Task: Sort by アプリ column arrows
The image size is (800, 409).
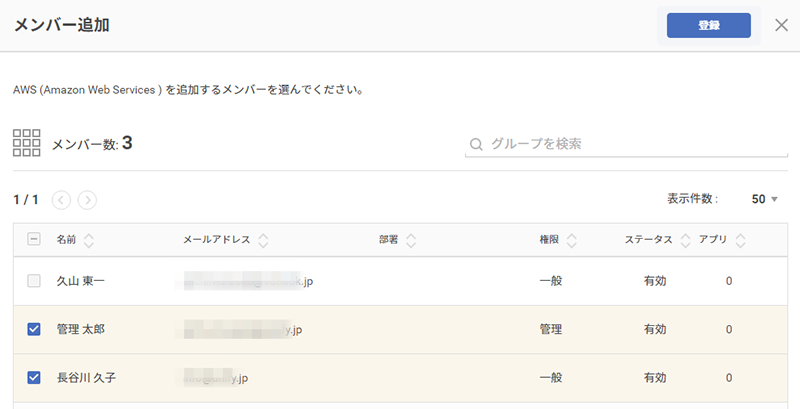Action: [740, 240]
